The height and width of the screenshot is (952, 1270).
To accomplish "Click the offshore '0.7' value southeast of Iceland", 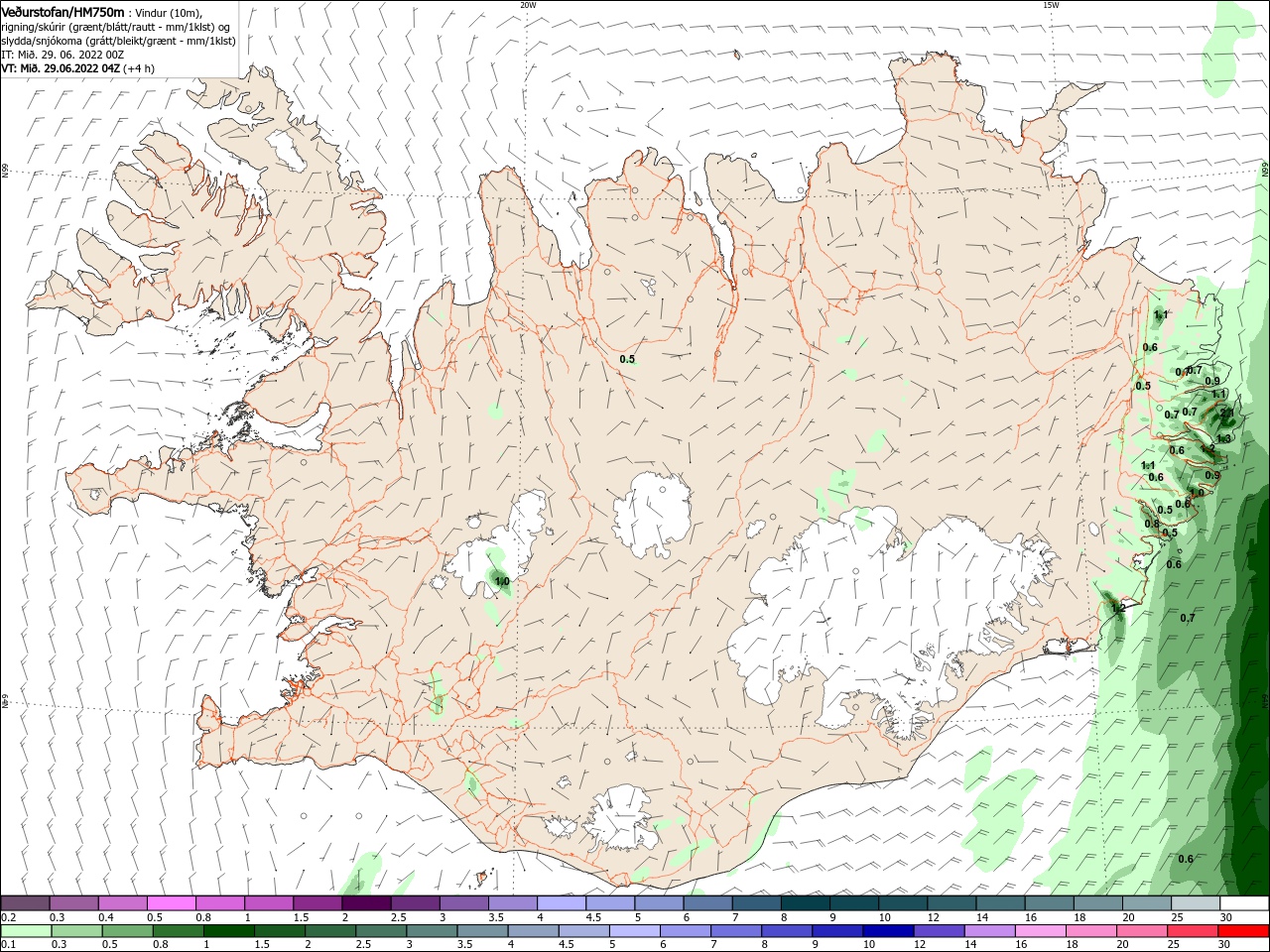I will point(1188,618).
